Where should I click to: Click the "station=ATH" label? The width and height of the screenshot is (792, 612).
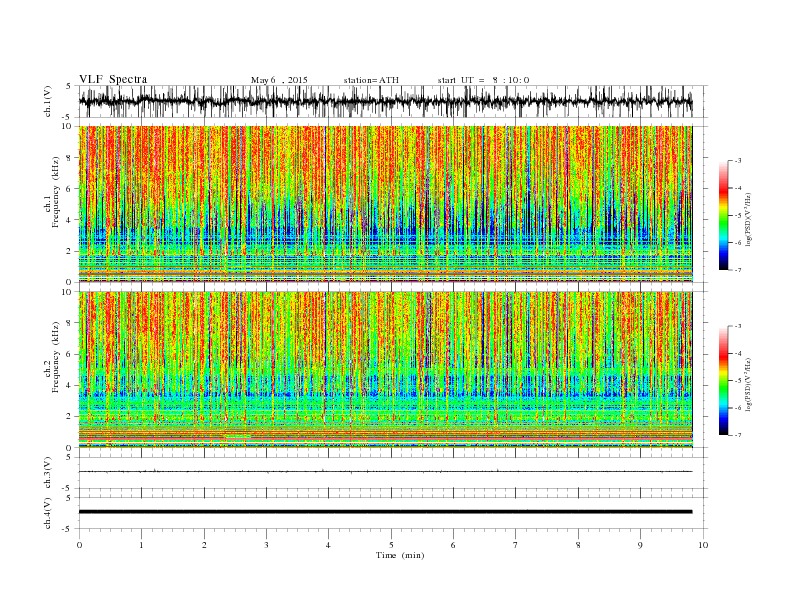(x=371, y=80)
